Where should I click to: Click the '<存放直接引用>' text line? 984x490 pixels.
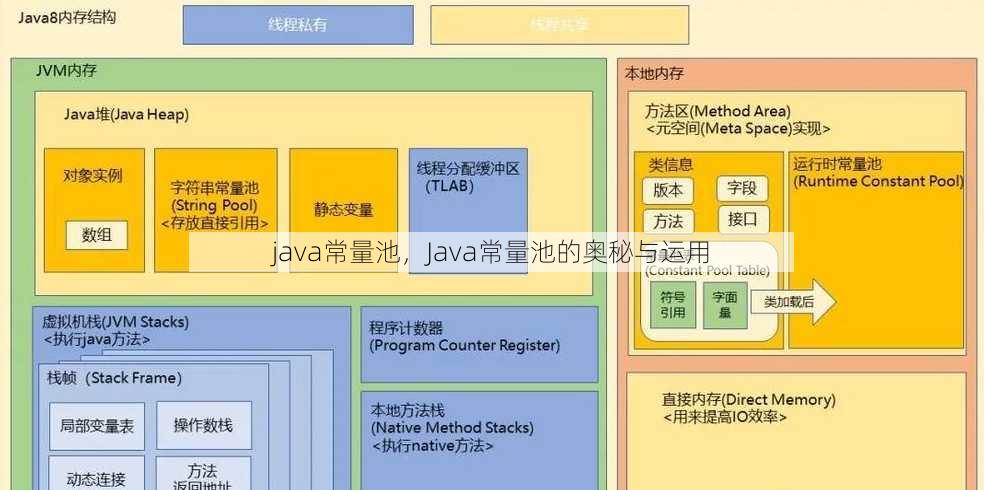pyautogui.click(x=215, y=223)
